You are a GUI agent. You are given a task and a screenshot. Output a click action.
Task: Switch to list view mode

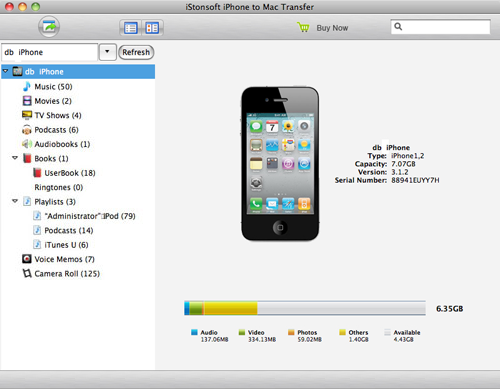tap(130, 28)
